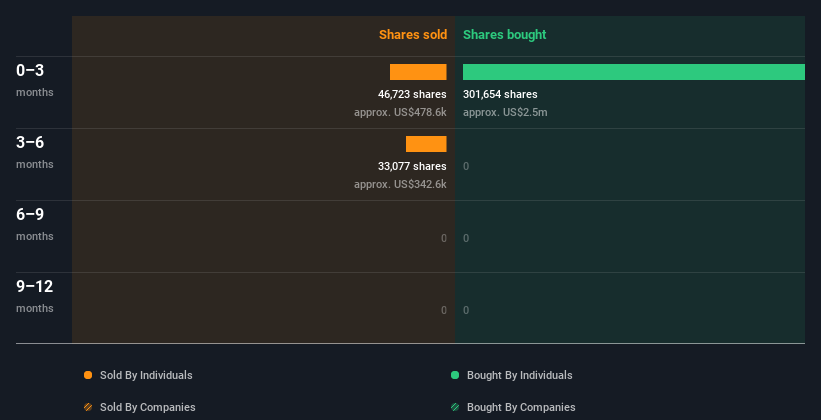This screenshot has height=420, width=821.
Task: Toggle the Bought By Companies legend label
Action: point(521,407)
